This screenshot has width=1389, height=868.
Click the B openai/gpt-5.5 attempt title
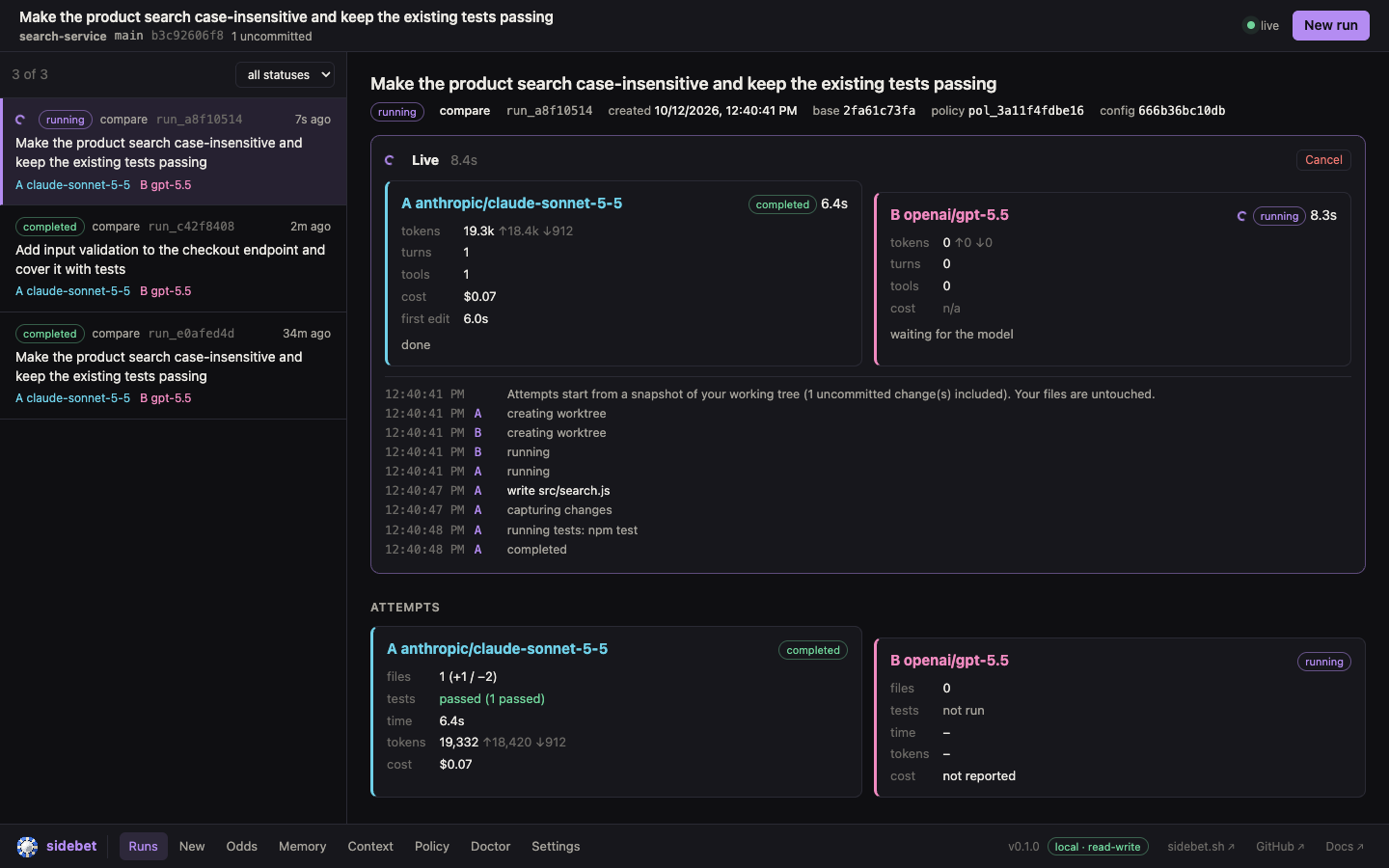pyautogui.click(x=949, y=661)
